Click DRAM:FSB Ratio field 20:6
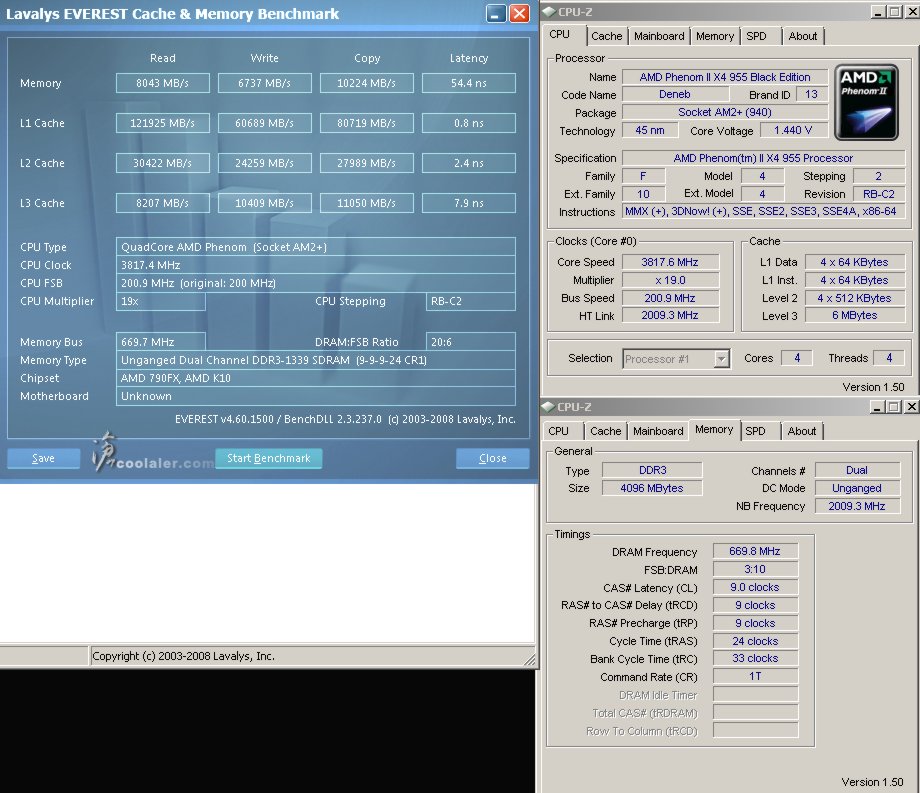This screenshot has height=793, width=920. (471, 342)
